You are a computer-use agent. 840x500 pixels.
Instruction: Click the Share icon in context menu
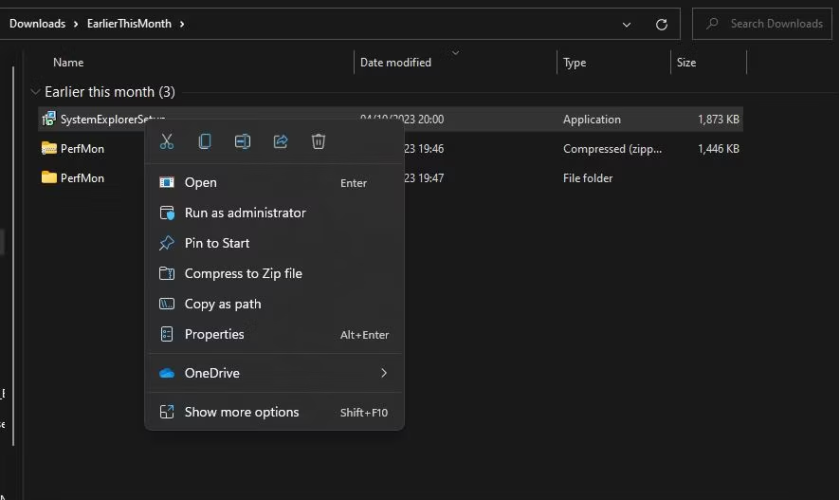coord(280,142)
